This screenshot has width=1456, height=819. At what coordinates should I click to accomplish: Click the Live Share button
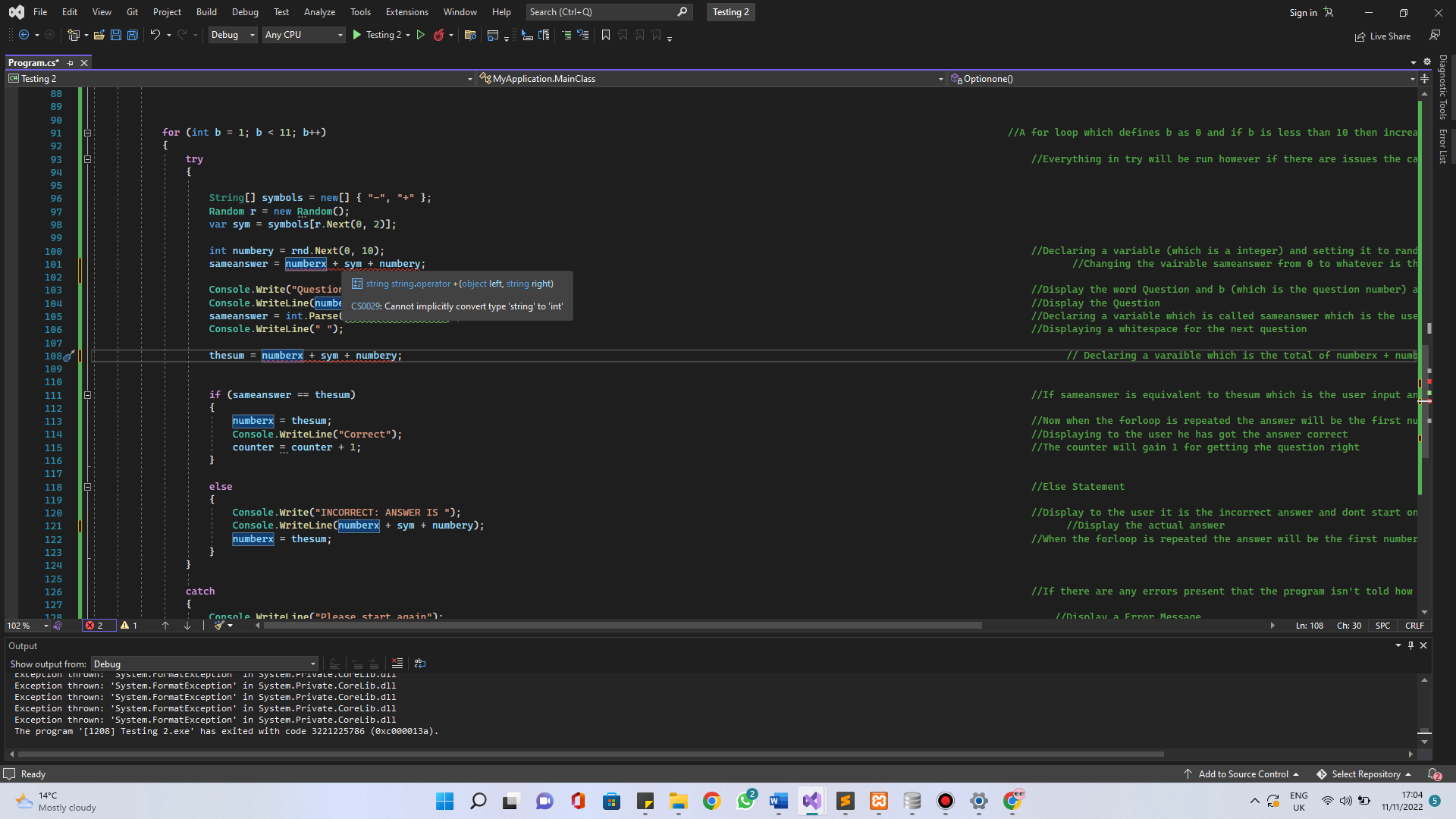coord(1383,36)
